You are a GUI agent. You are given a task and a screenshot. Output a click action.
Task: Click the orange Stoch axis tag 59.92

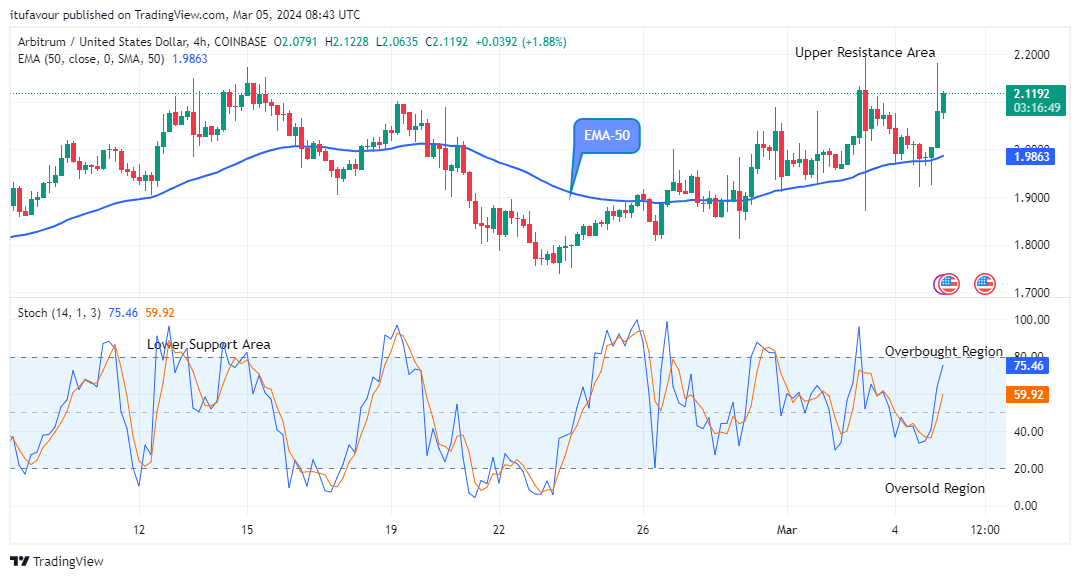1028,394
